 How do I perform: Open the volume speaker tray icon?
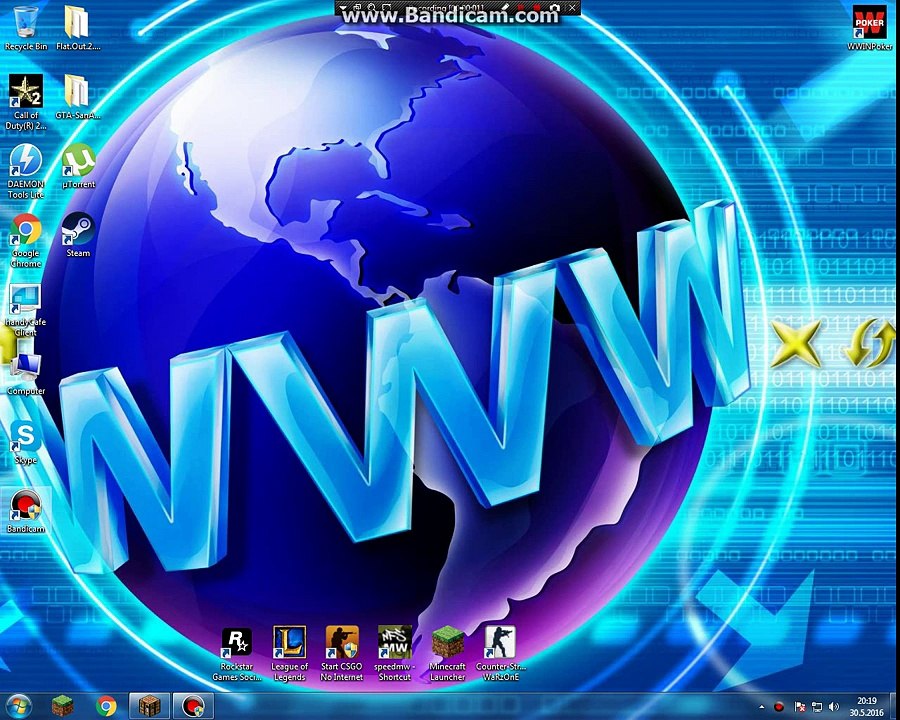(x=834, y=707)
